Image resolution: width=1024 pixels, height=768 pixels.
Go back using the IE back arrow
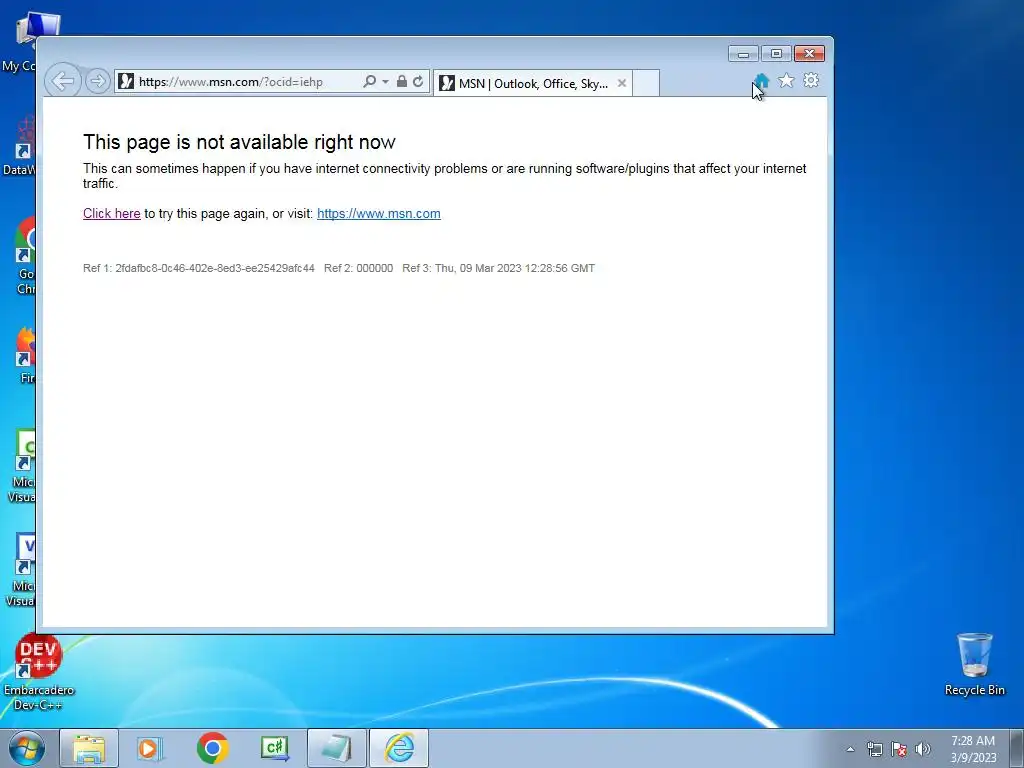point(63,81)
